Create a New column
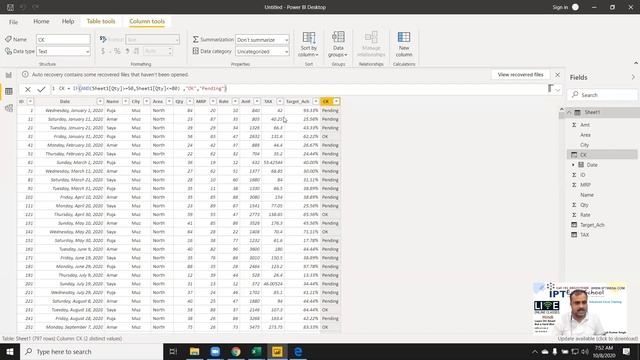The height and width of the screenshot is (360, 640). pyautogui.click(x=404, y=44)
